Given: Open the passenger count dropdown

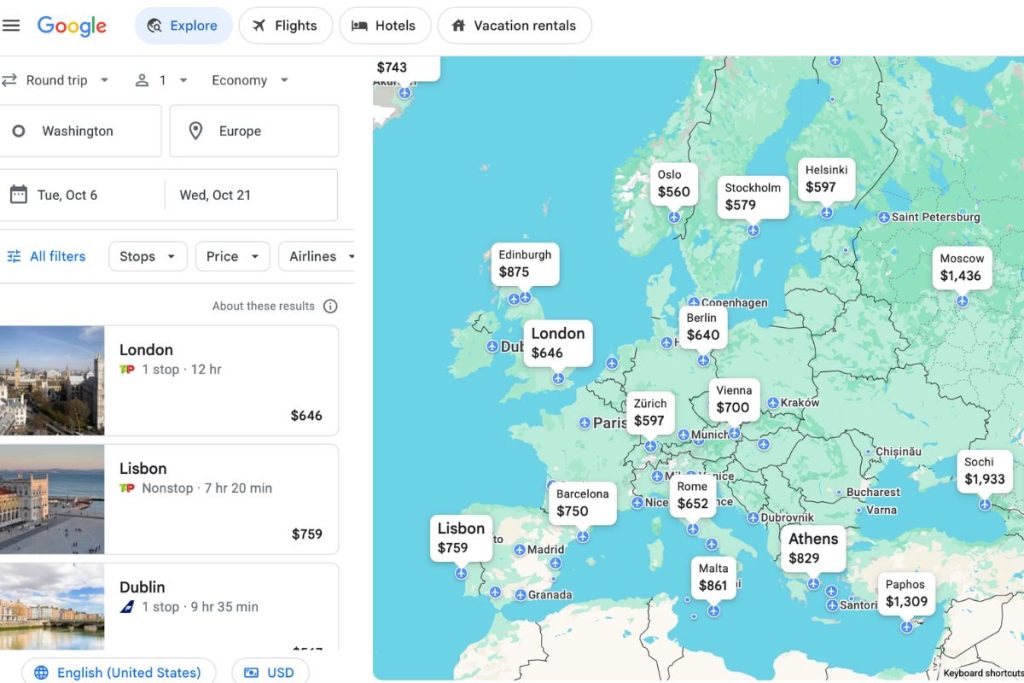Looking at the screenshot, I should pos(162,80).
